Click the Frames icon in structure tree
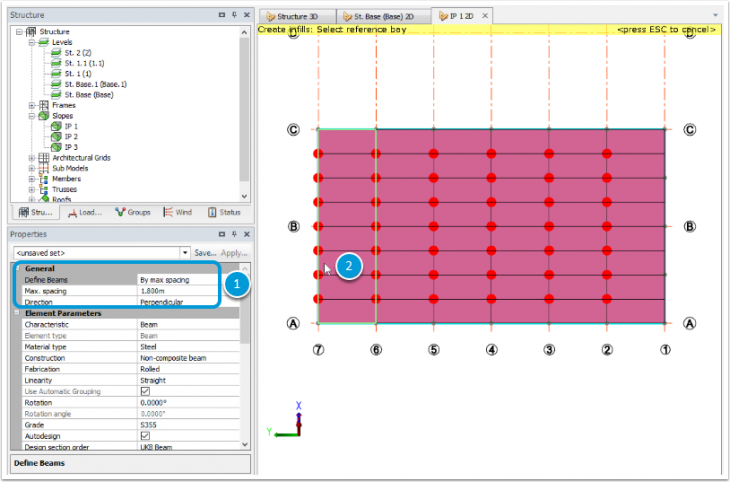The height and width of the screenshot is (482, 730). click(44, 105)
